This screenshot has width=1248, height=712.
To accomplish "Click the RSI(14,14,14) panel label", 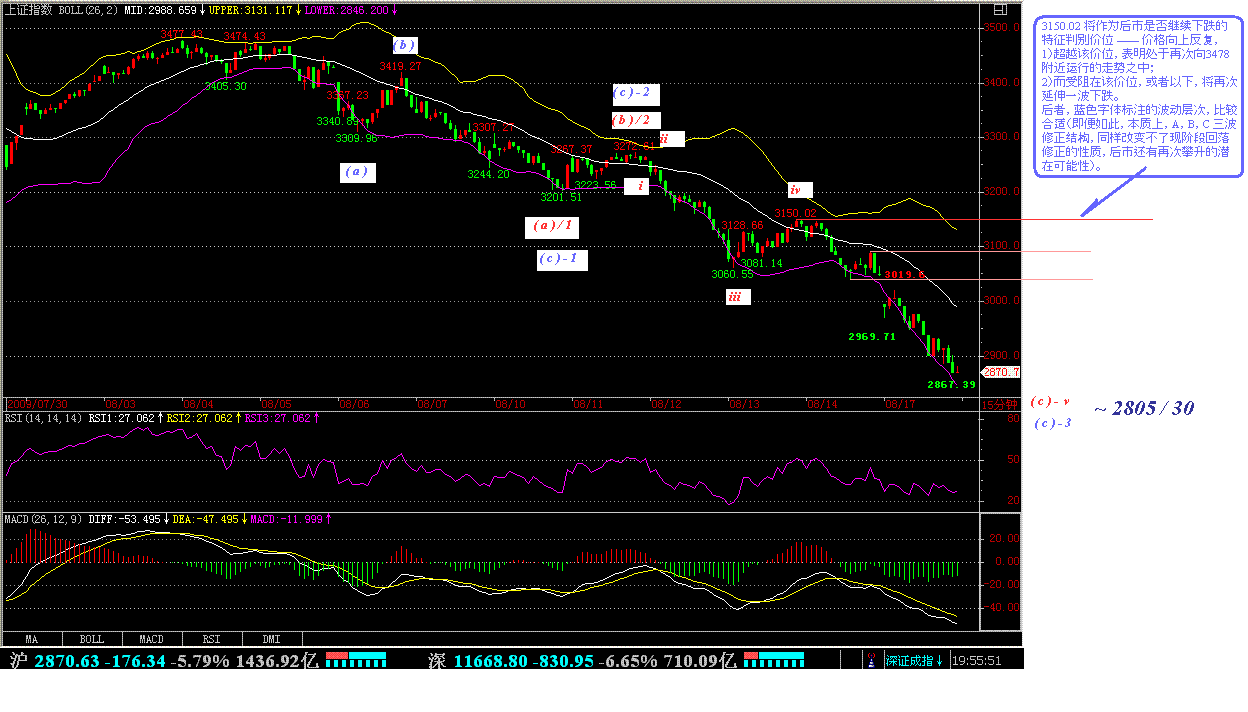I will [x=44, y=418].
